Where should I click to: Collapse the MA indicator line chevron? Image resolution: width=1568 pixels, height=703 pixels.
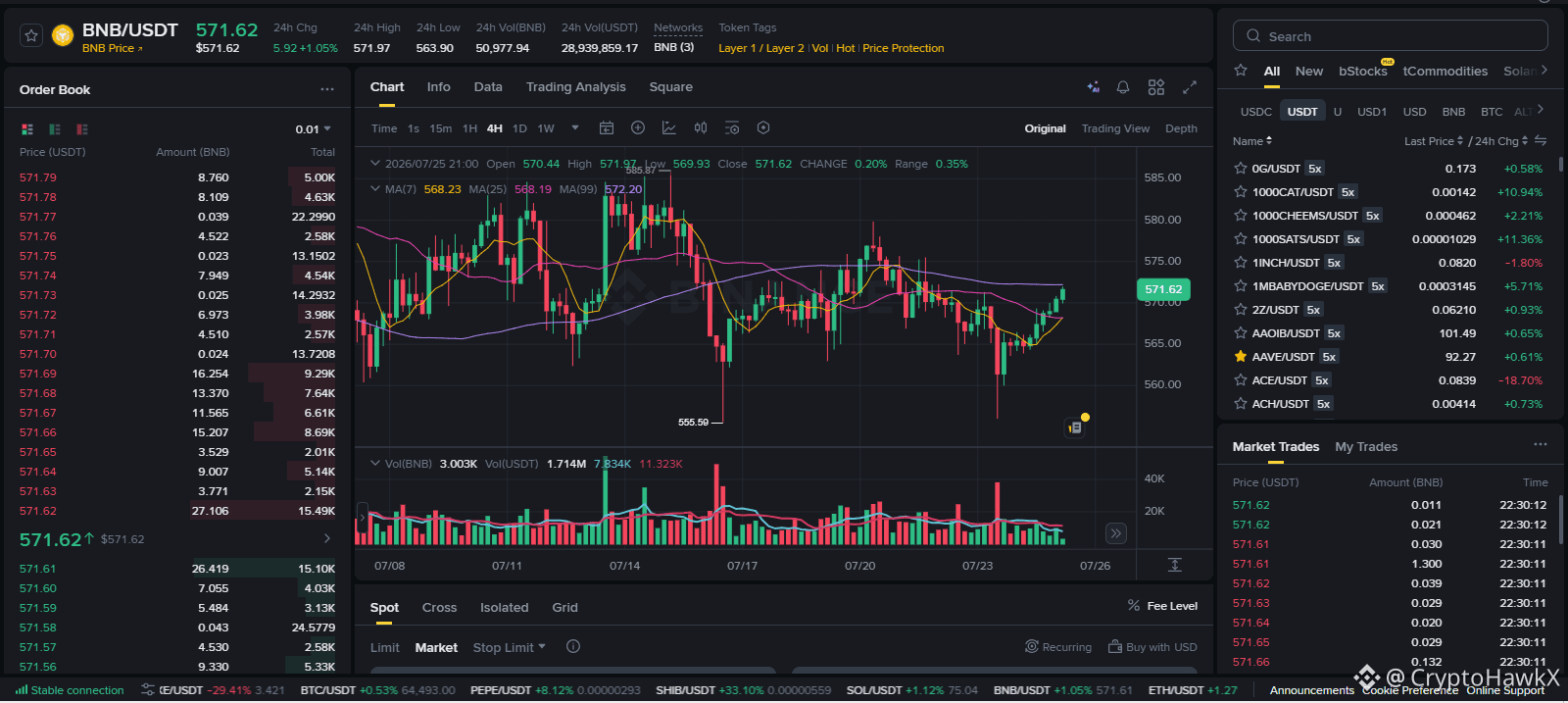(x=375, y=189)
